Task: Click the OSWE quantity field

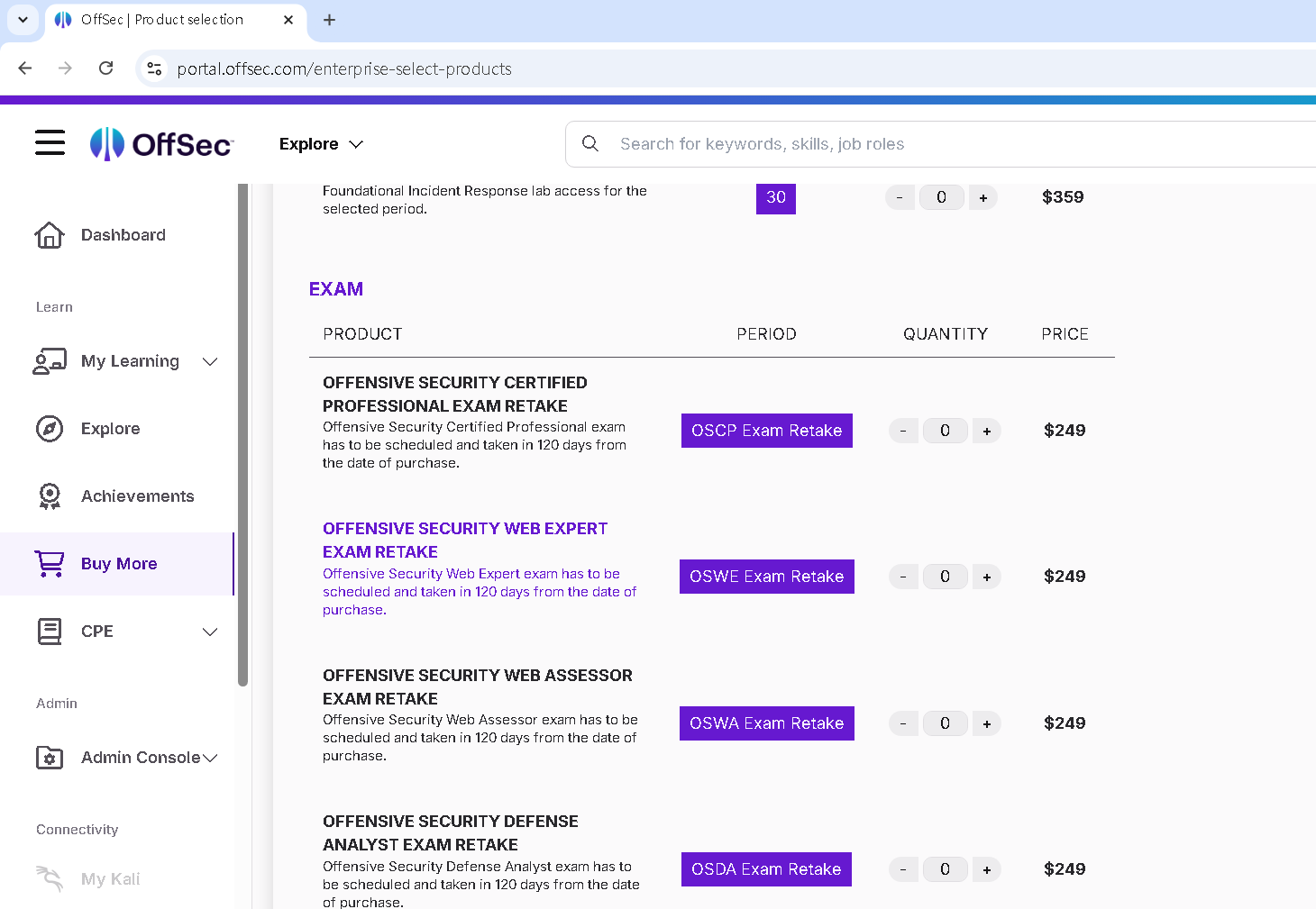Action: [x=946, y=577]
